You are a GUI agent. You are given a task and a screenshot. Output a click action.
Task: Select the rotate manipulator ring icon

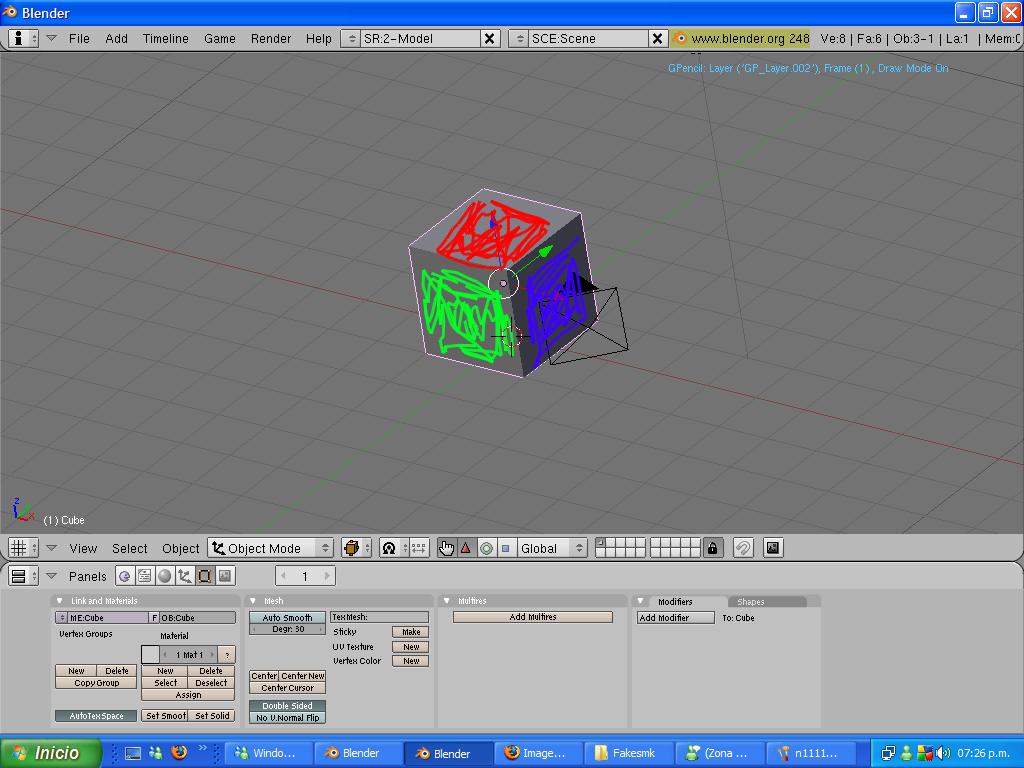click(486, 548)
